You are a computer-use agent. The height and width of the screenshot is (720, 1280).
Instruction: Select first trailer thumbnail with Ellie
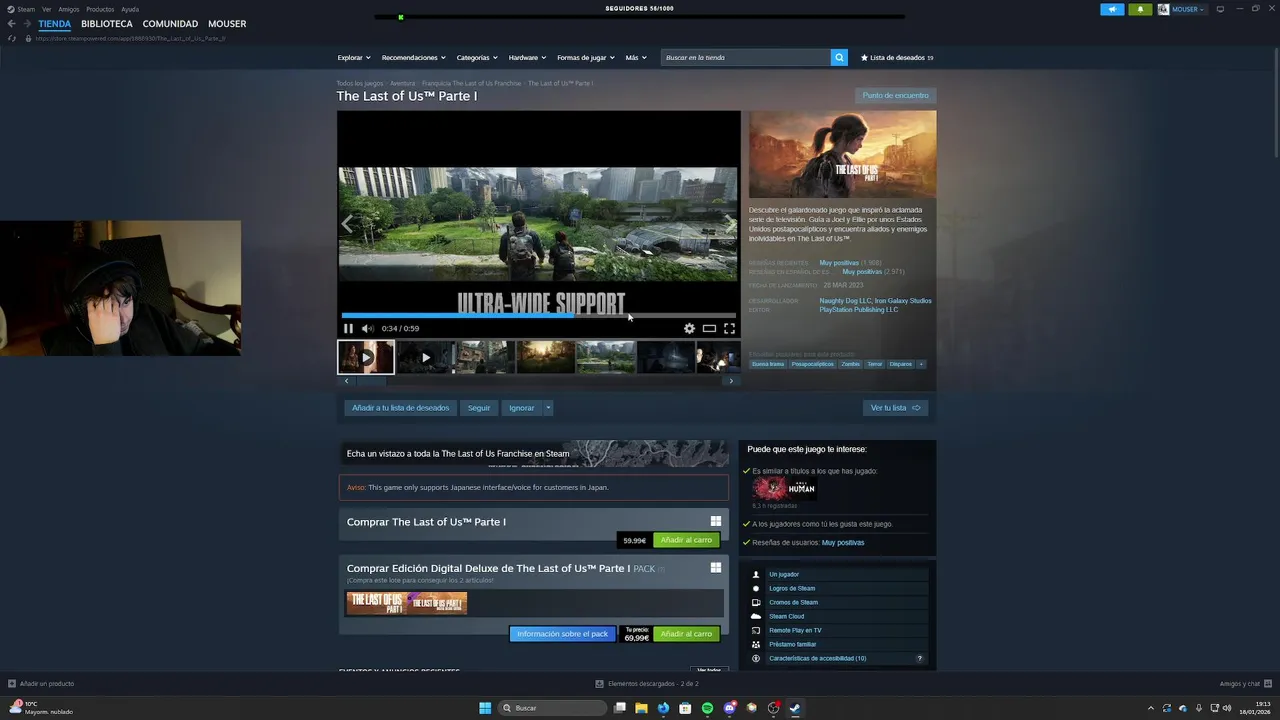click(x=366, y=357)
